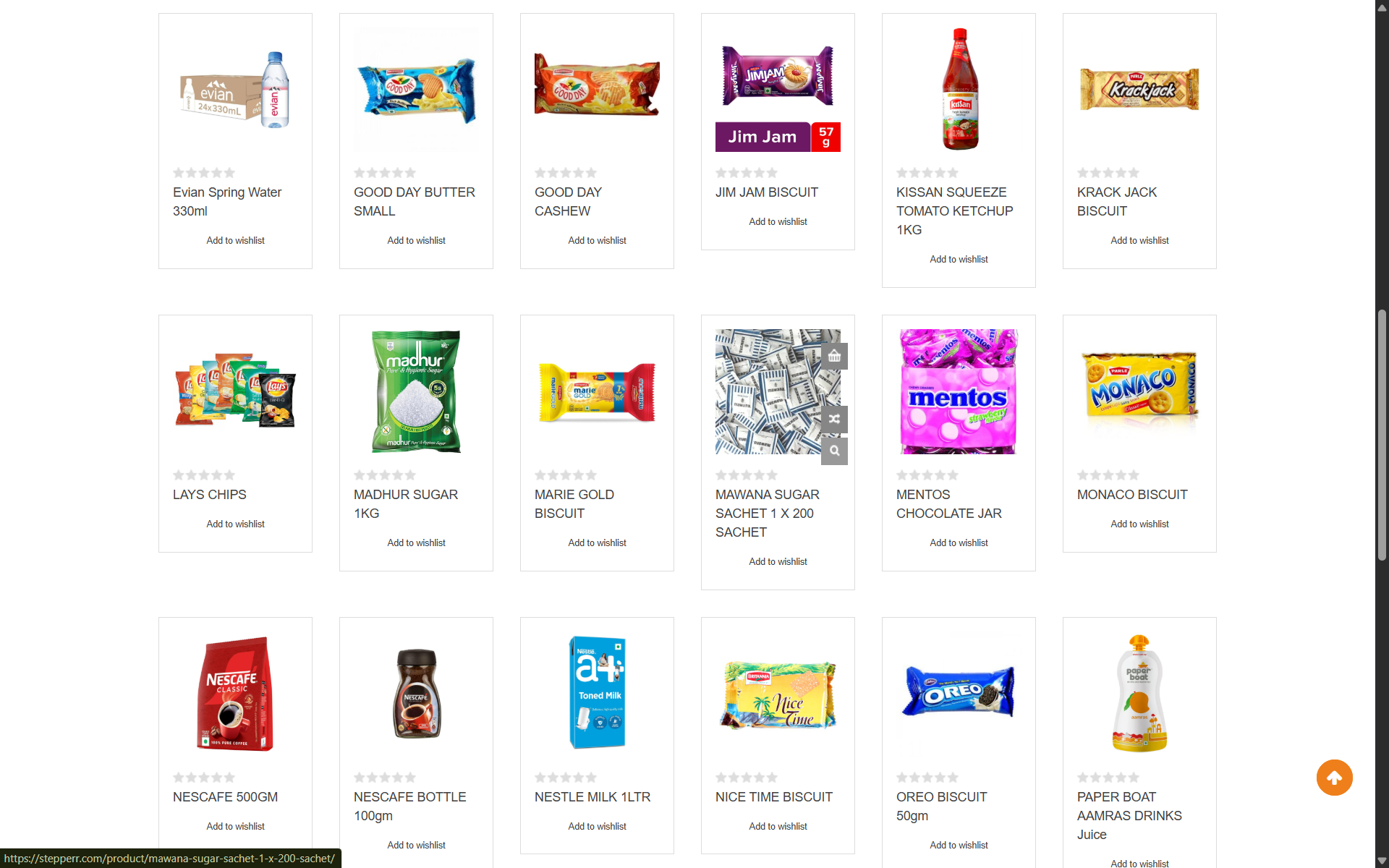1389x868 pixels.
Task: Rate Monaco Biscuit using star icons
Action: coord(1108,475)
